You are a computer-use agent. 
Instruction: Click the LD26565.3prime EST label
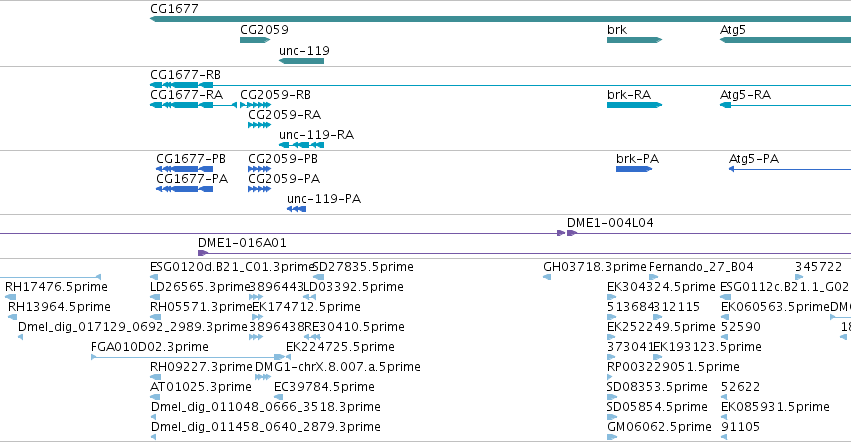click(200, 287)
